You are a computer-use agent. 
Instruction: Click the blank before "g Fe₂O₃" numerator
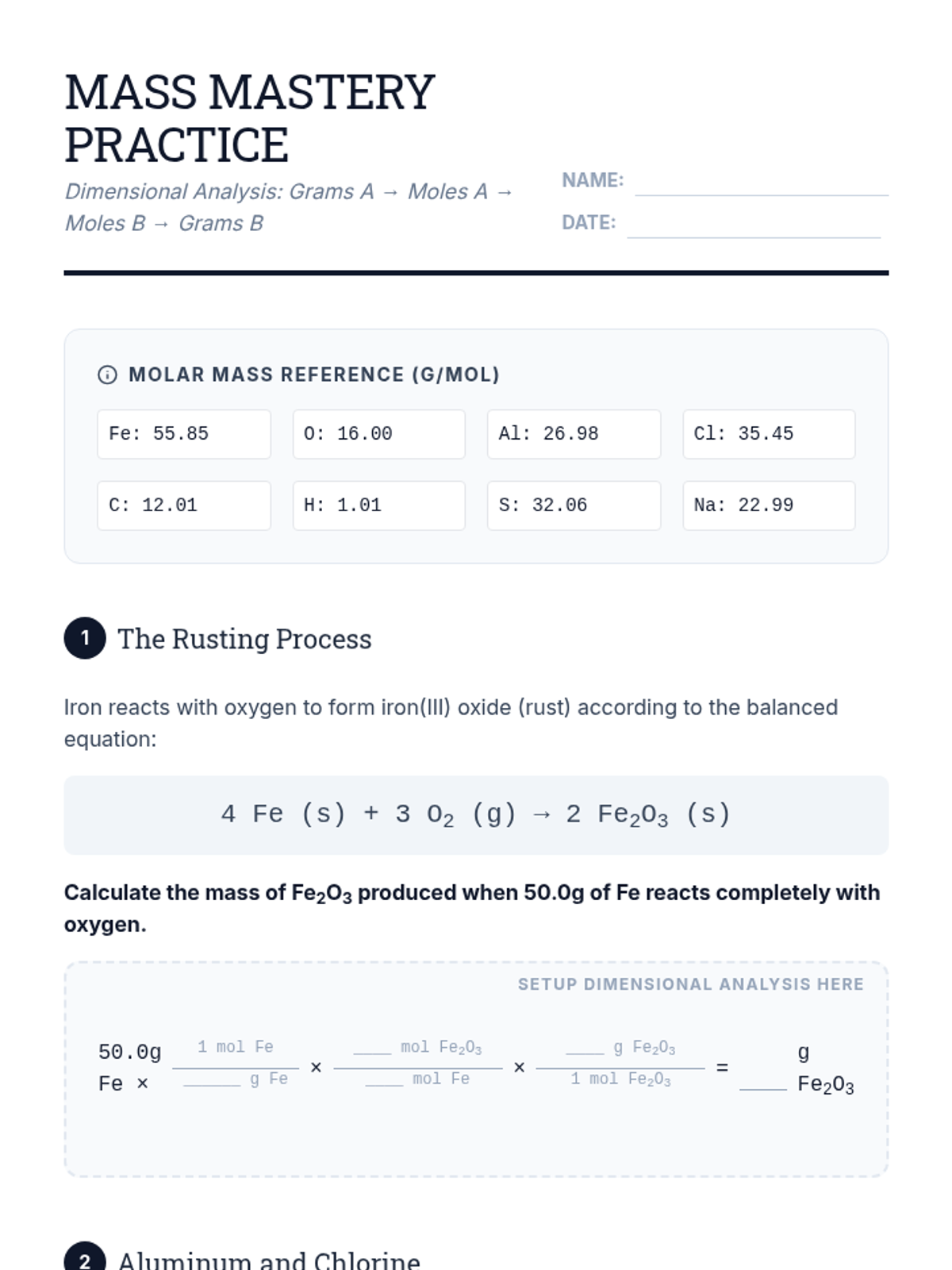click(x=585, y=1049)
